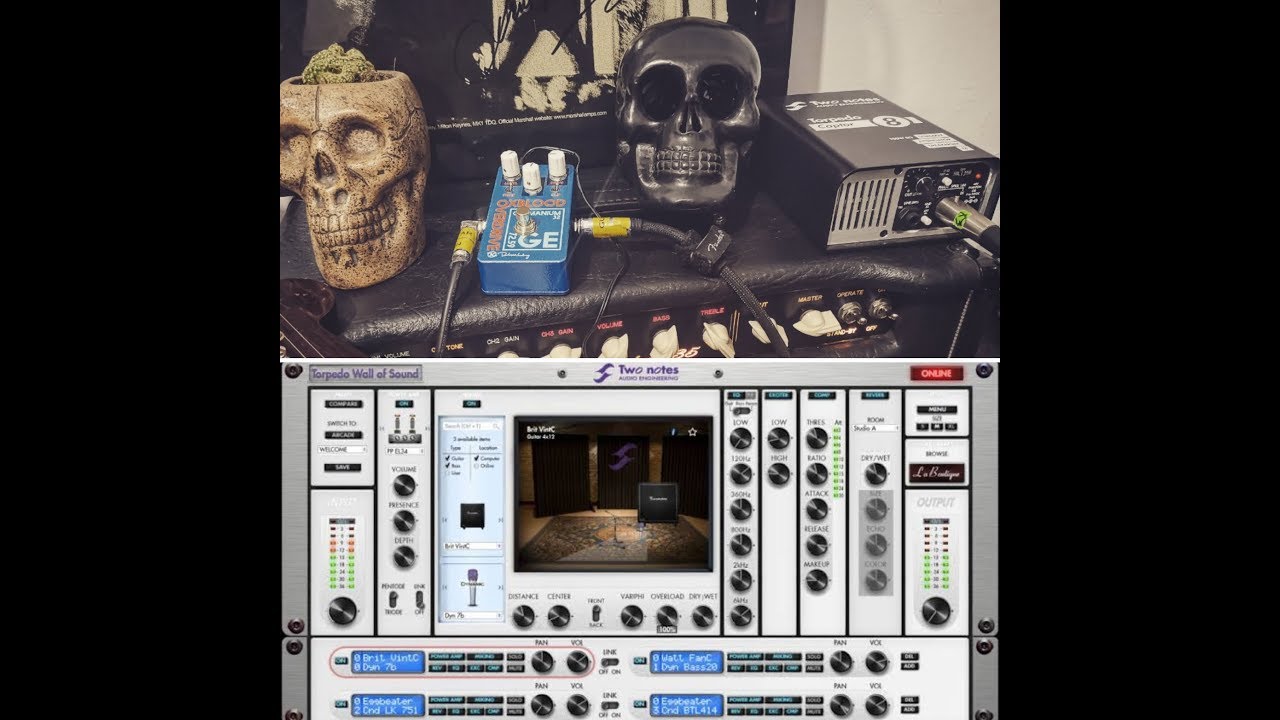
Task: Click the INPUT level knob
Action: [342, 609]
